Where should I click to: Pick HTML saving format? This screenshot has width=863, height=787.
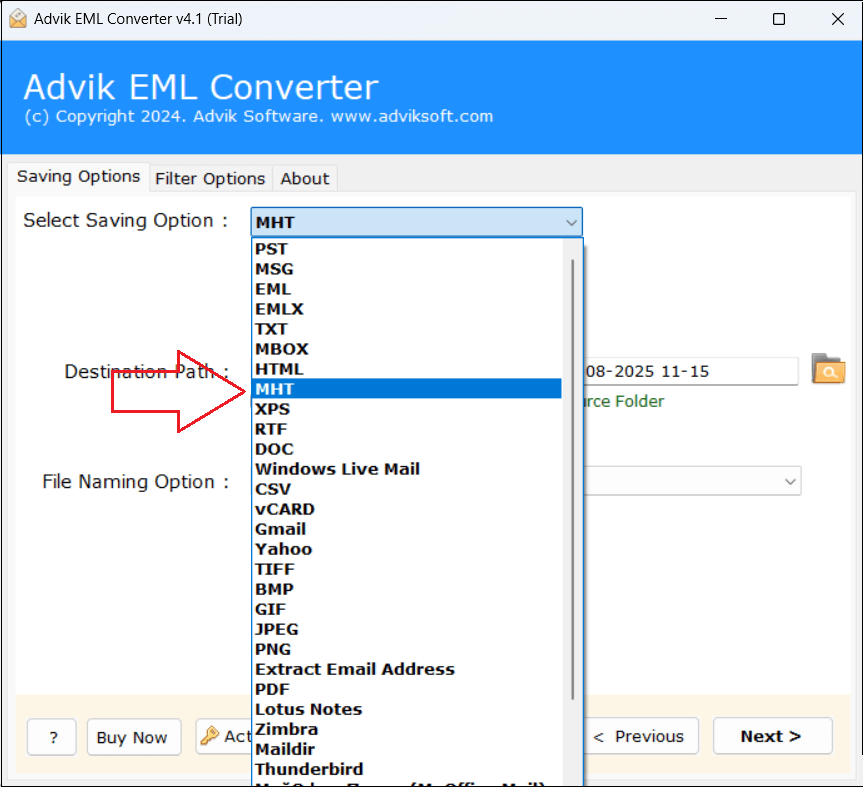tap(406, 369)
